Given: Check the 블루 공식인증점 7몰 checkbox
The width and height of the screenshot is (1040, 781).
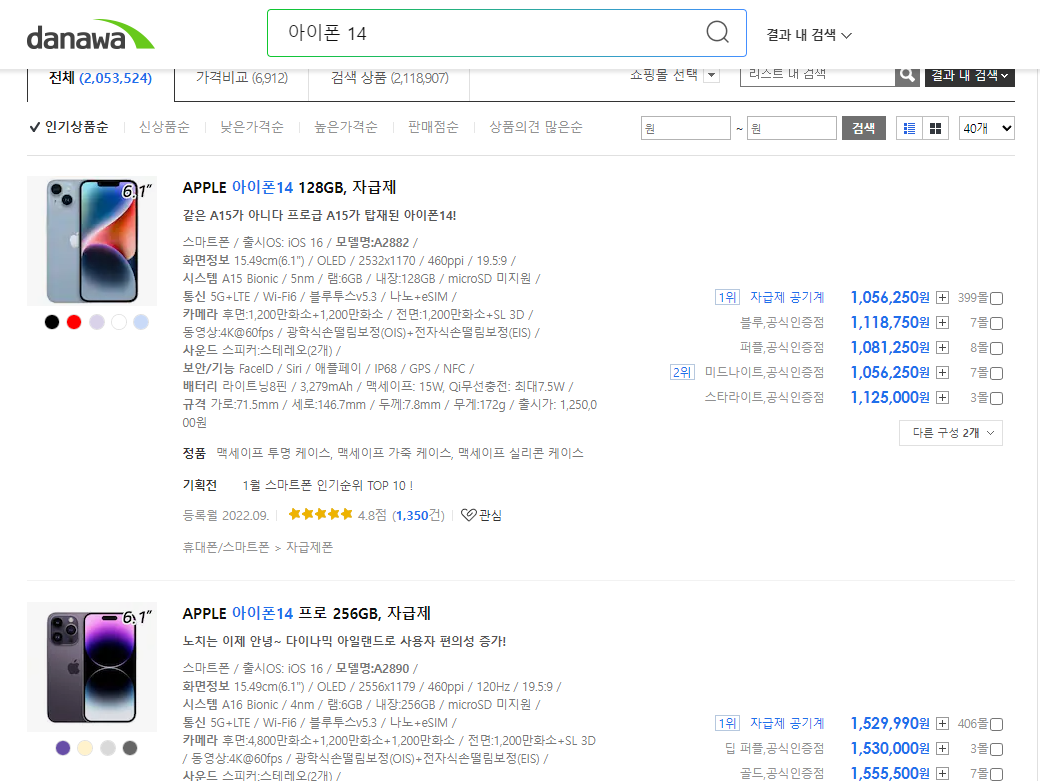Looking at the screenshot, I should coord(996,324).
